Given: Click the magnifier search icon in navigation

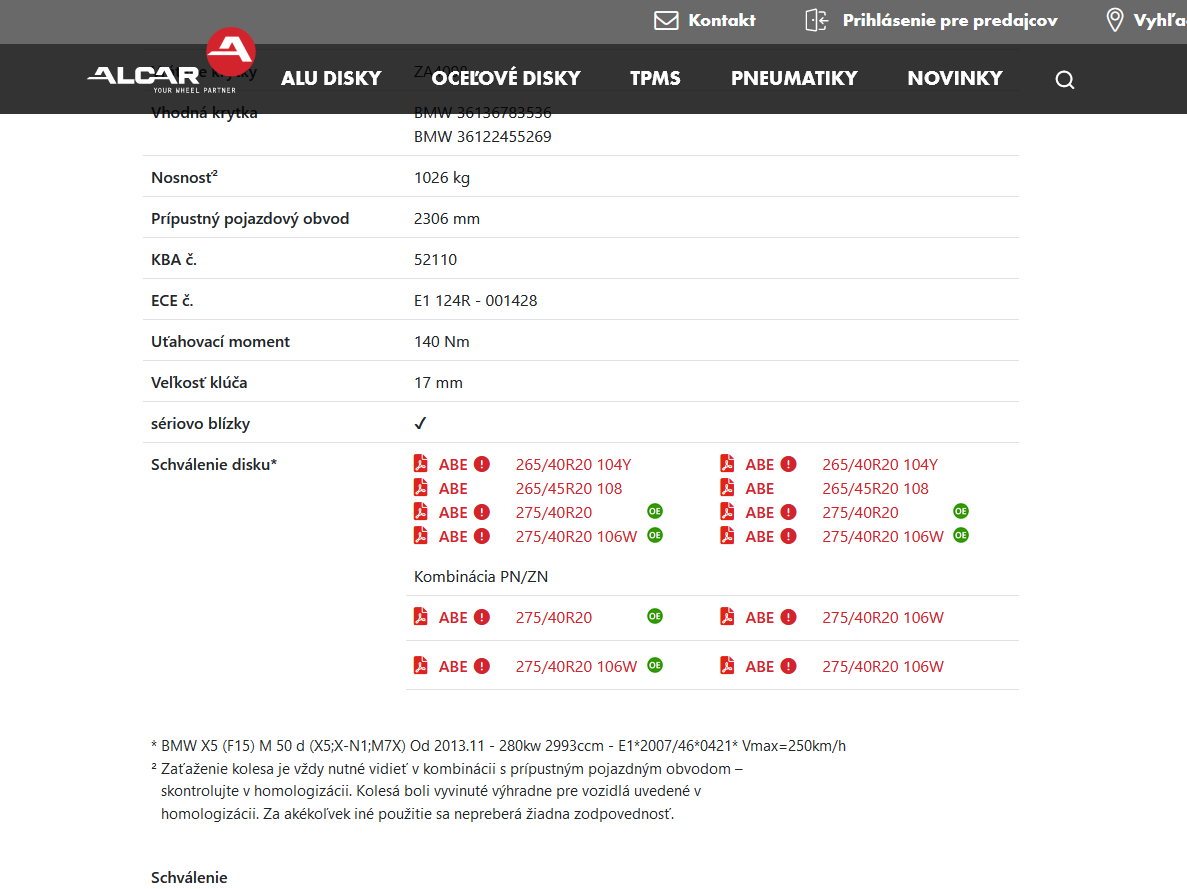Looking at the screenshot, I should pos(1065,80).
